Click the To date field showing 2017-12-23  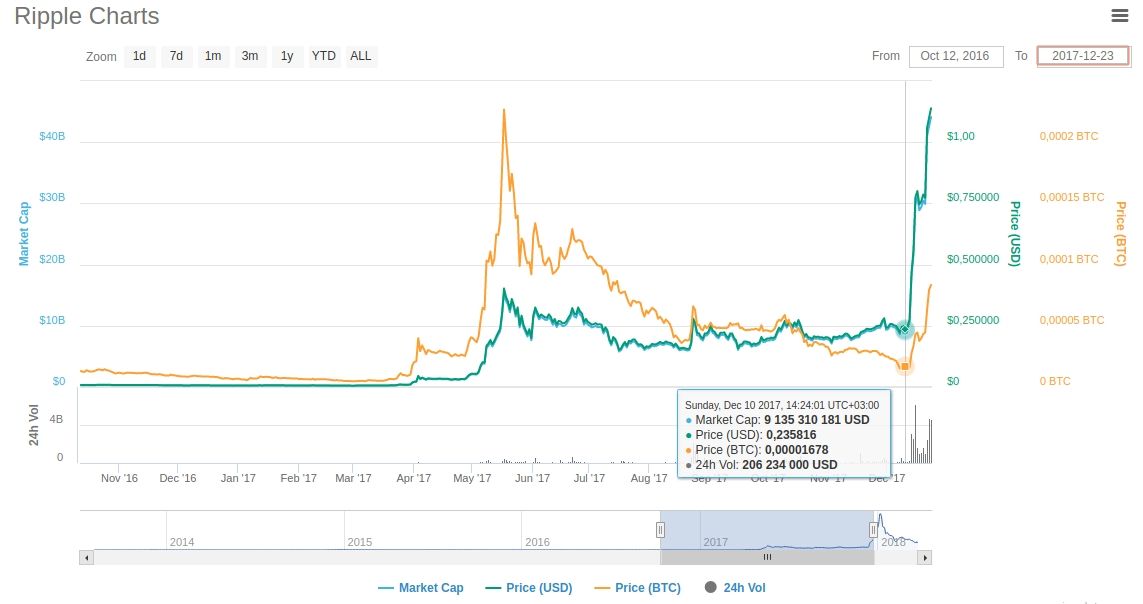pyautogui.click(x=1083, y=56)
